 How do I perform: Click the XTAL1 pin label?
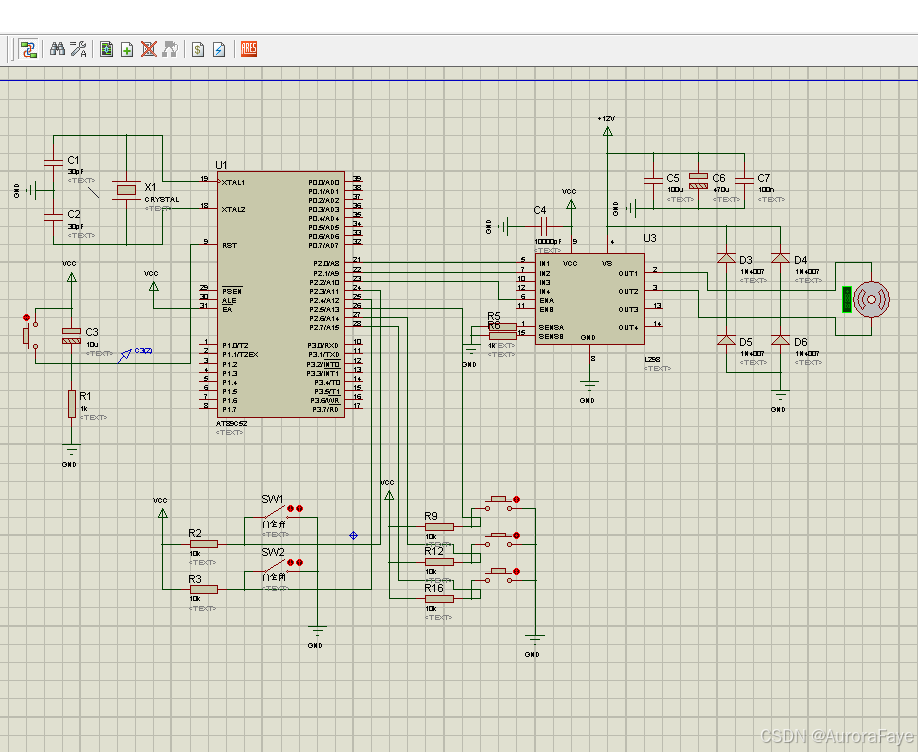(x=234, y=182)
